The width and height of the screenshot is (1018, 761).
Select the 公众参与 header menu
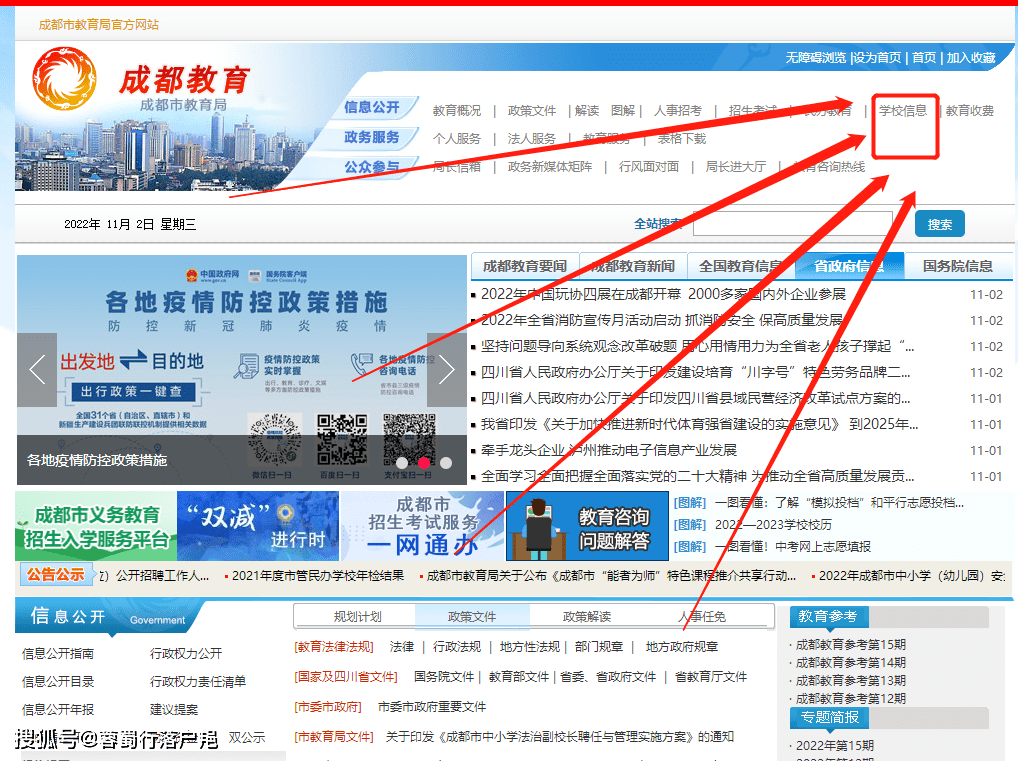(x=371, y=167)
